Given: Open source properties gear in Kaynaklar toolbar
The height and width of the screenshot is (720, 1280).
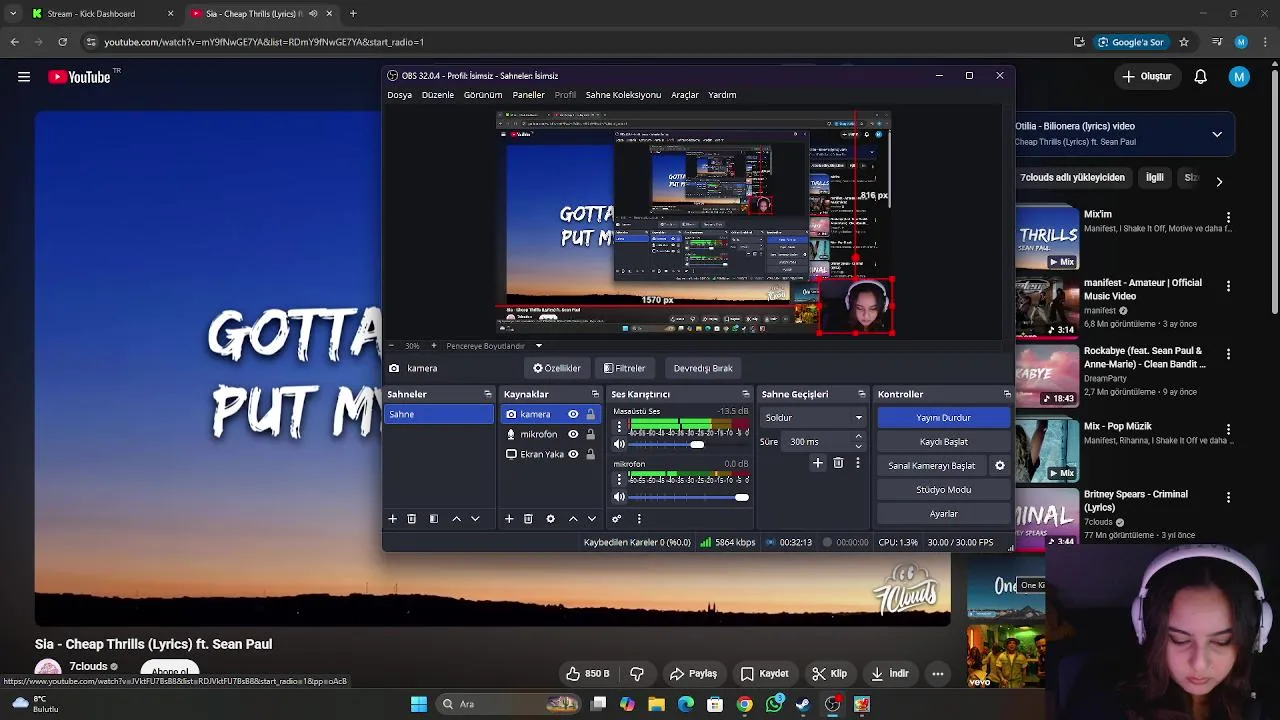Looking at the screenshot, I should point(550,519).
